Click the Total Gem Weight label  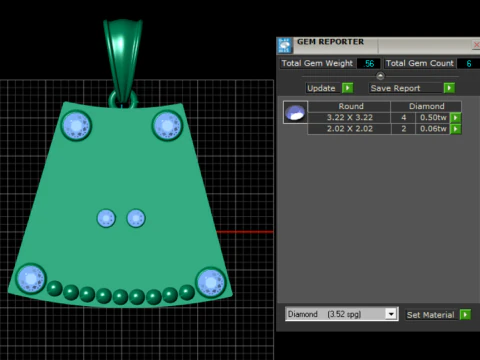point(317,63)
